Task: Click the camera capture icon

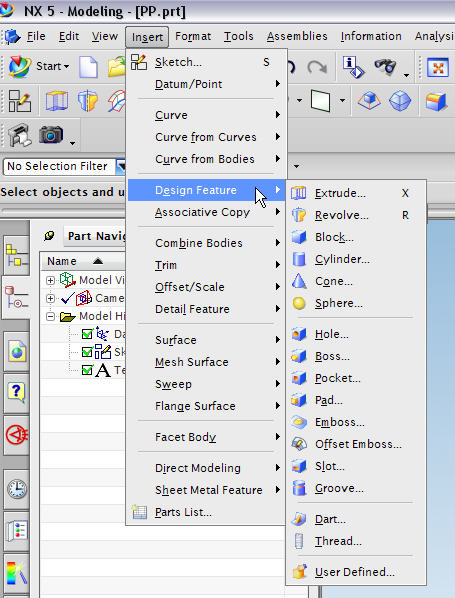Action: [x=51, y=135]
